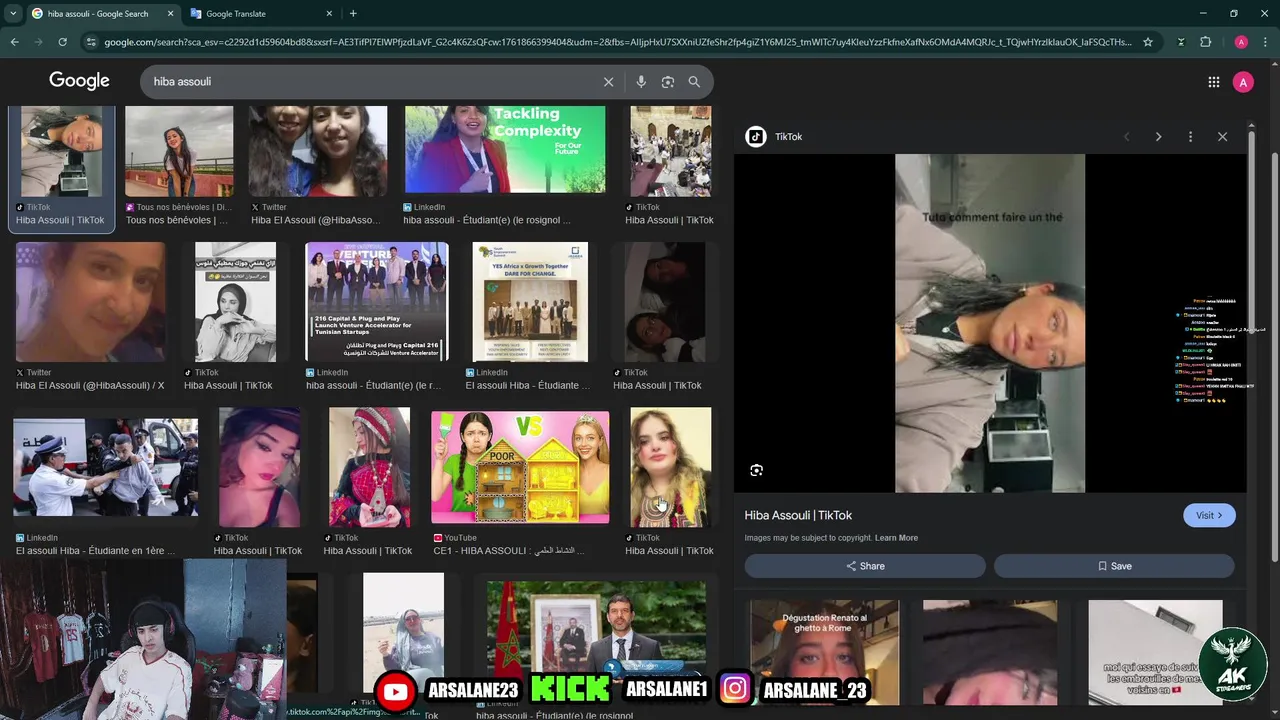Image resolution: width=1280 pixels, height=720 pixels.
Task: Click the first selected TikTok thumbnail
Action: (61, 152)
